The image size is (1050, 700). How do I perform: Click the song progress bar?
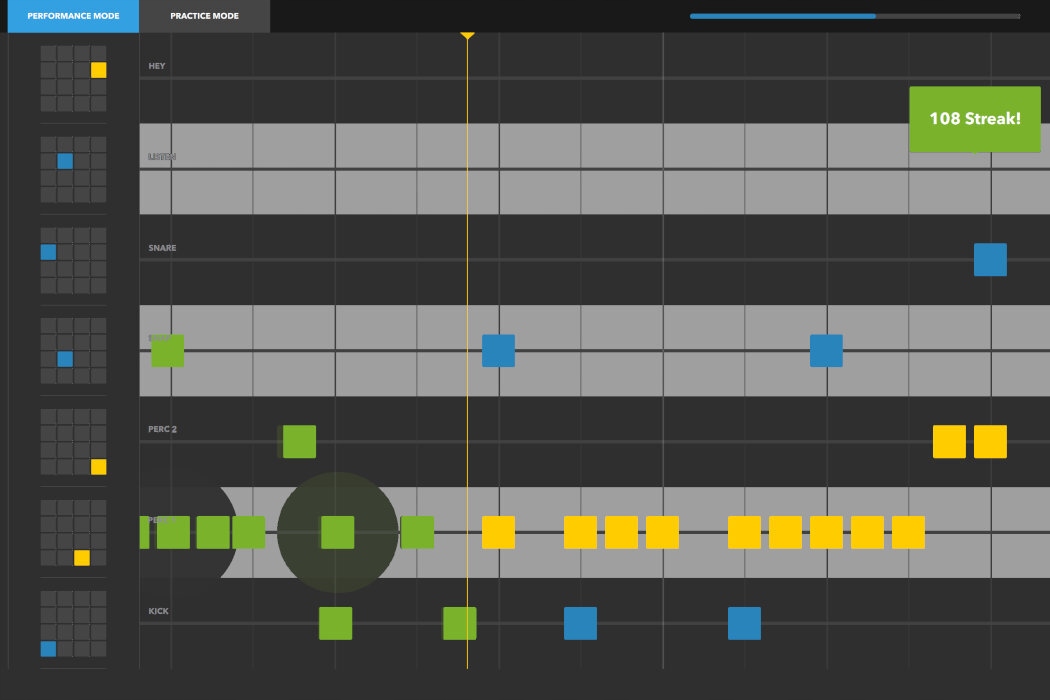(854, 16)
